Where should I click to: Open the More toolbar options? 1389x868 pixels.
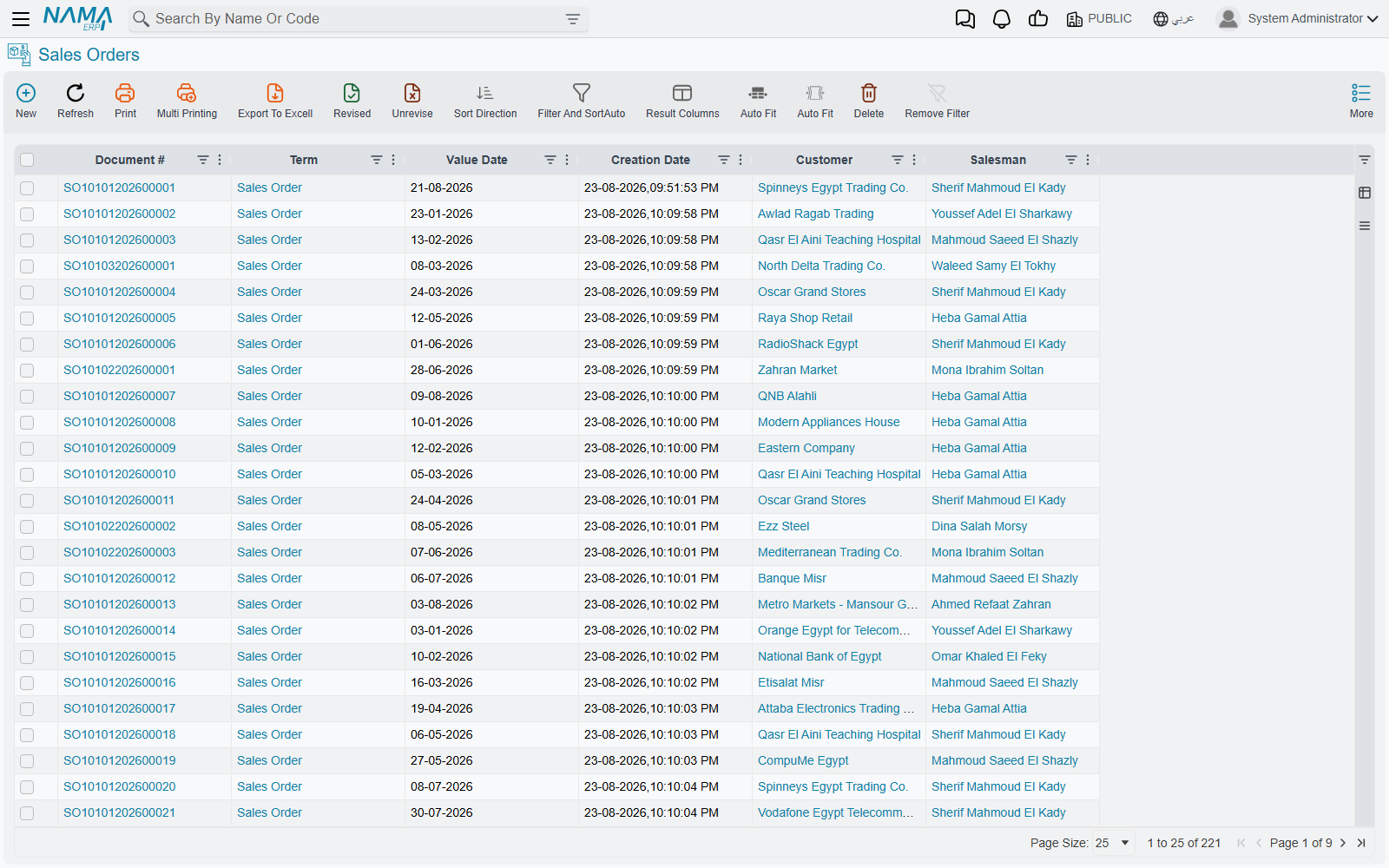coord(1361,101)
